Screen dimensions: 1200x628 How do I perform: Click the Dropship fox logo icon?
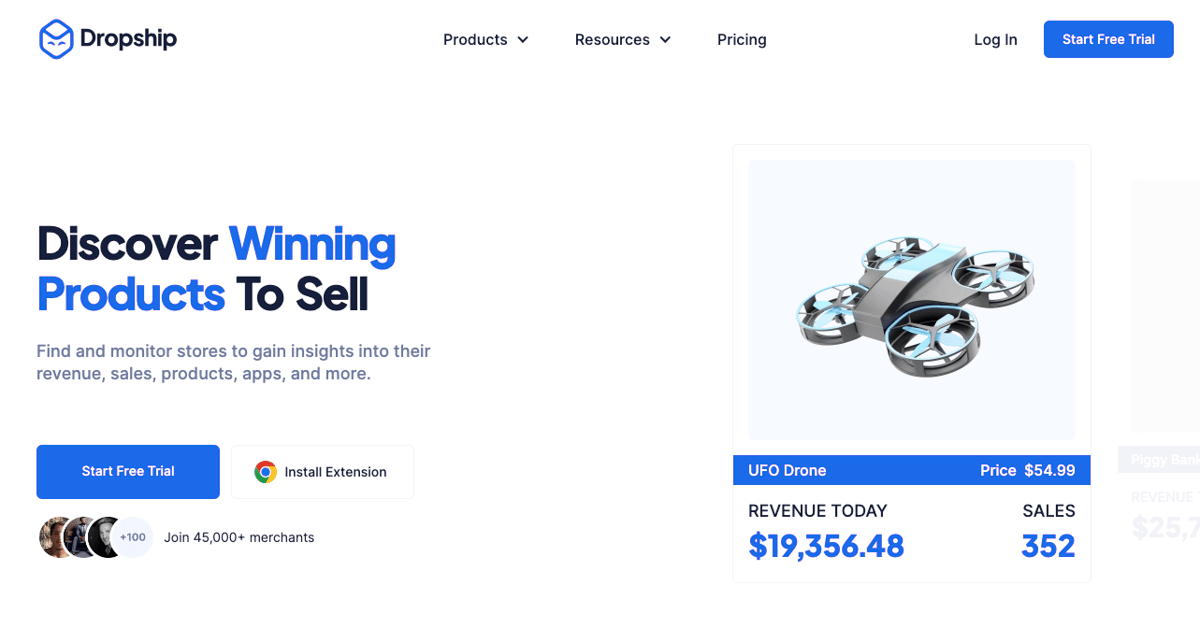56,39
